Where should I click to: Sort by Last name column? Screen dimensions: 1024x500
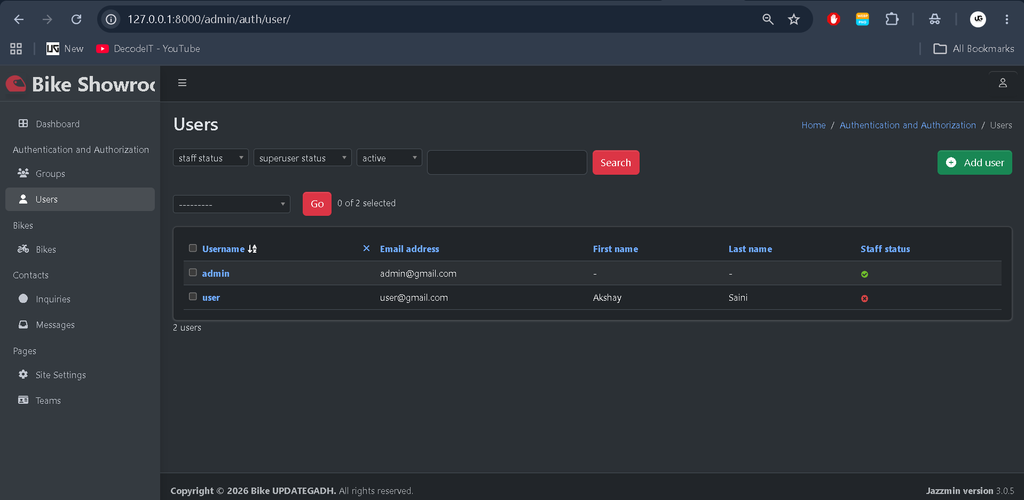[750, 249]
